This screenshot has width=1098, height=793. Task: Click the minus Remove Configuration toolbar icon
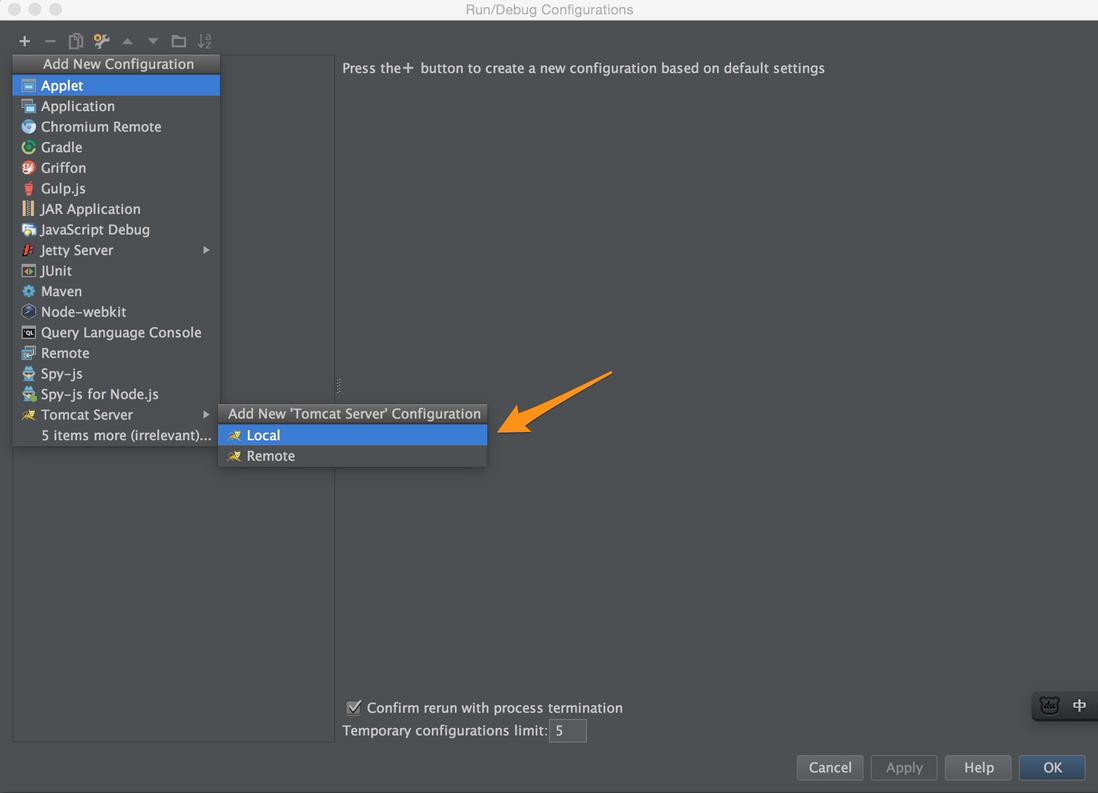pos(50,41)
